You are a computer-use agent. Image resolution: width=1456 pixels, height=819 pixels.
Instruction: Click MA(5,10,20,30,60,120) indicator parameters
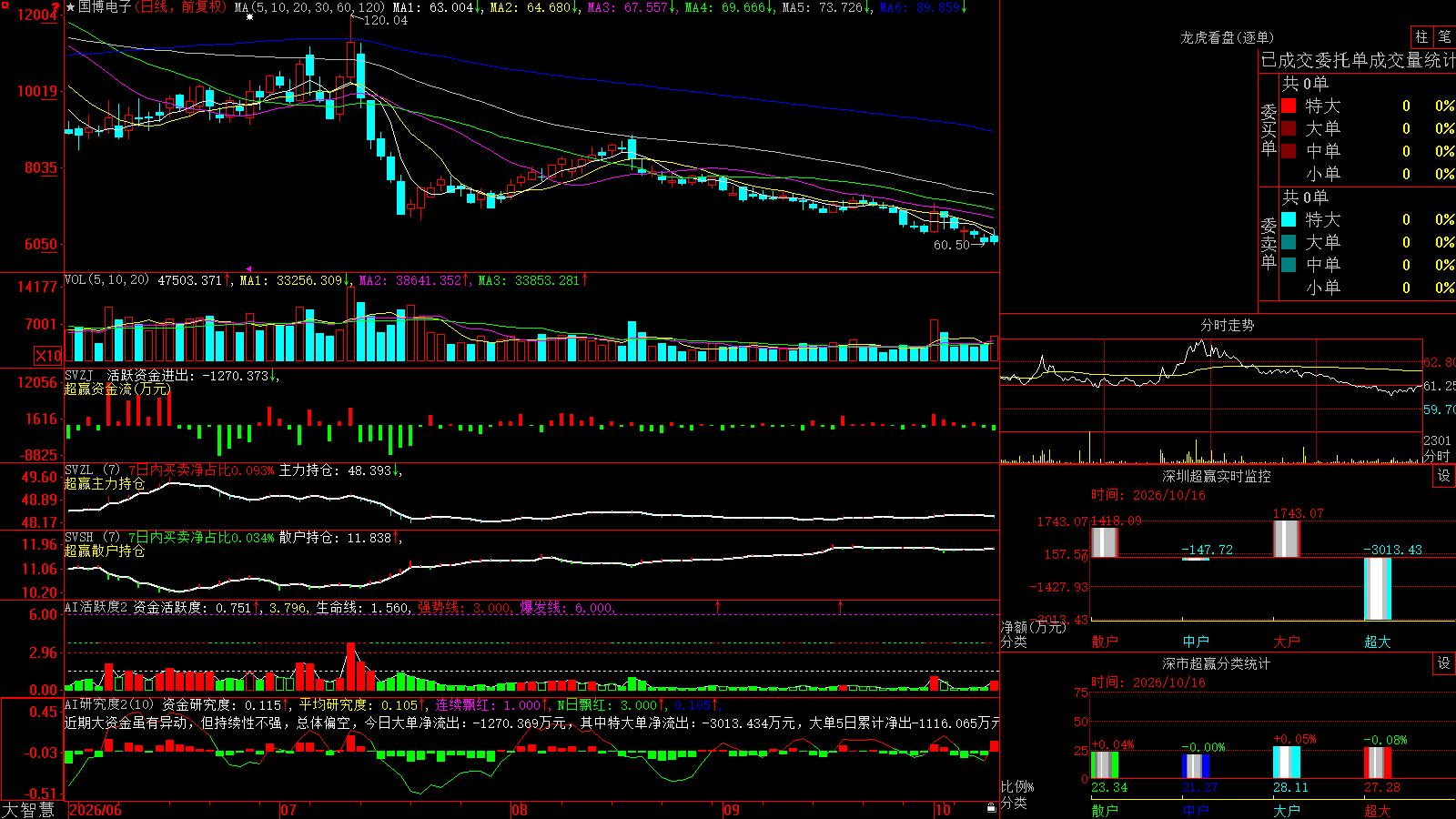[x=309, y=7]
